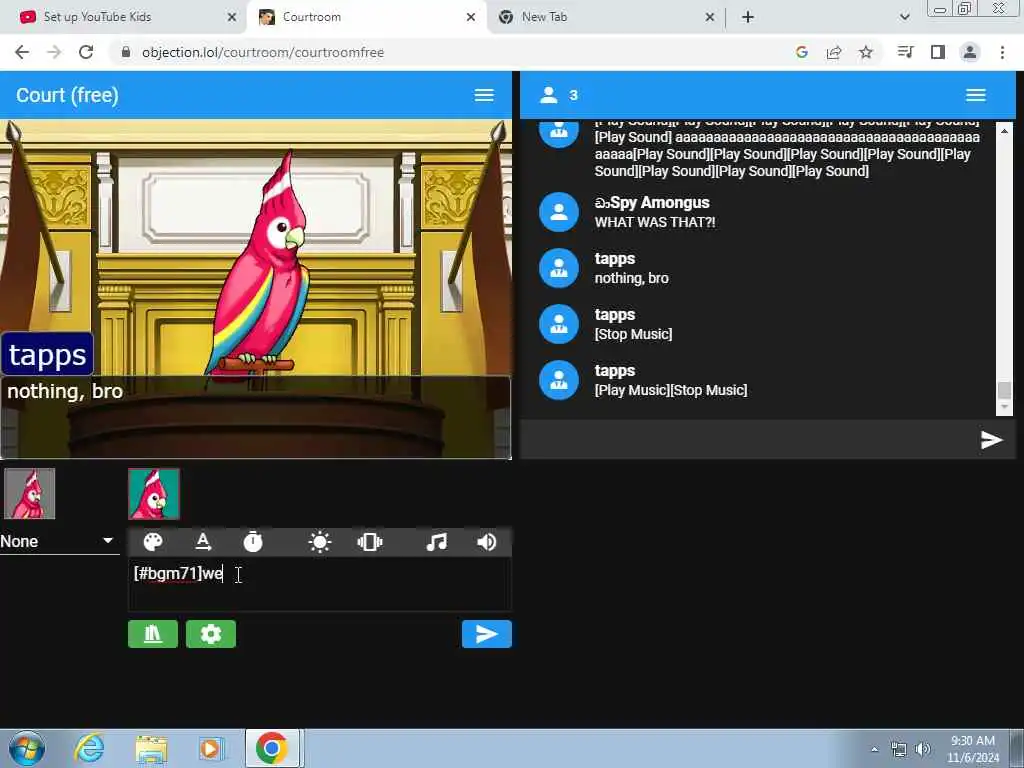The image size is (1024, 768).
Task: Click avatar beside 'nothing, bro' message
Action: (558, 268)
